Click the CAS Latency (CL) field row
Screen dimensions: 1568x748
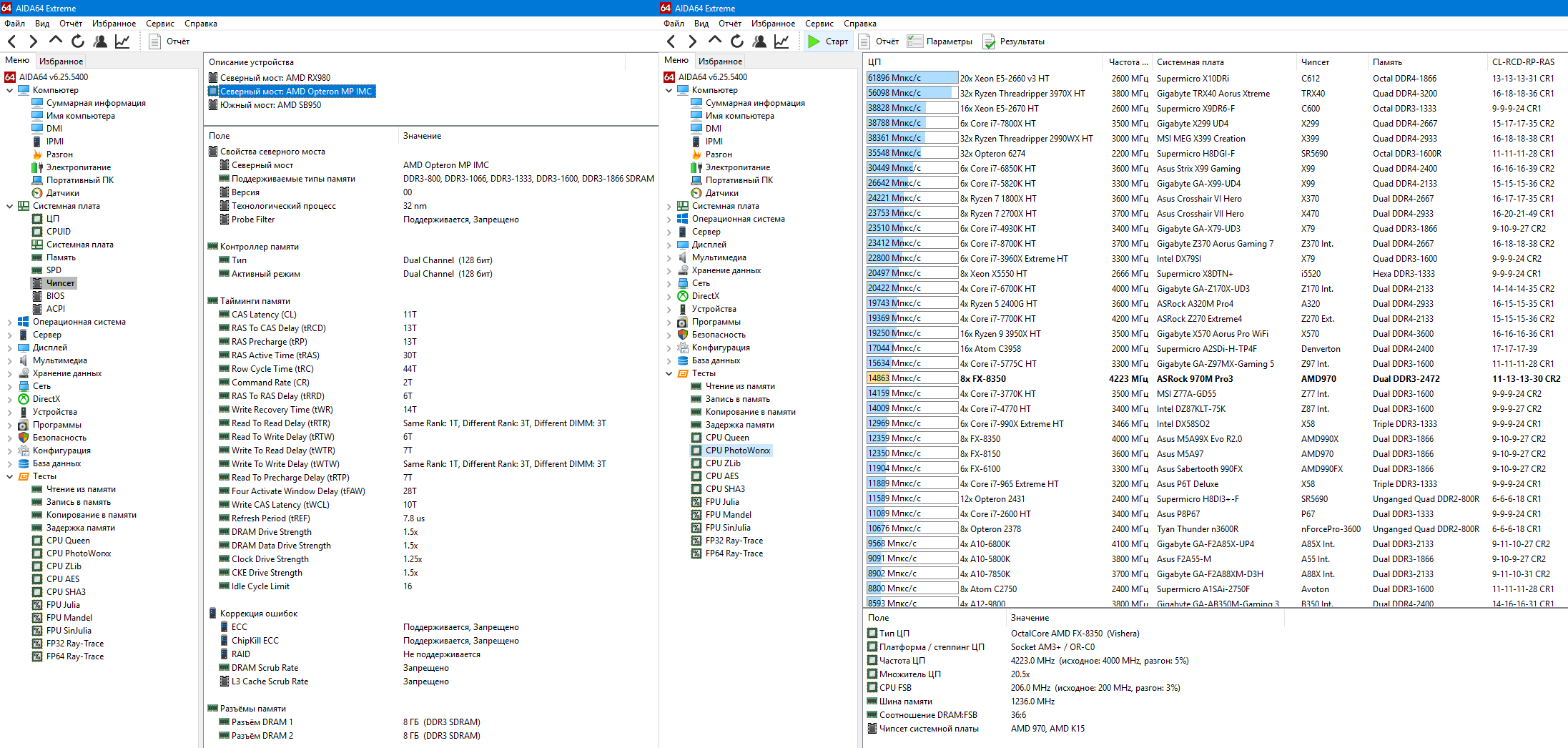[431, 315]
